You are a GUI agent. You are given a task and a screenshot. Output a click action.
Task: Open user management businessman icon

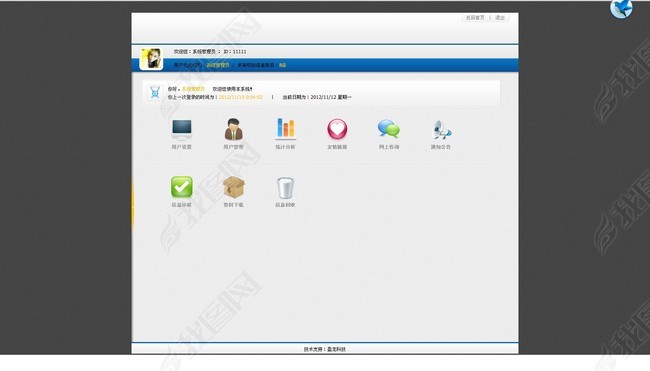click(233, 129)
